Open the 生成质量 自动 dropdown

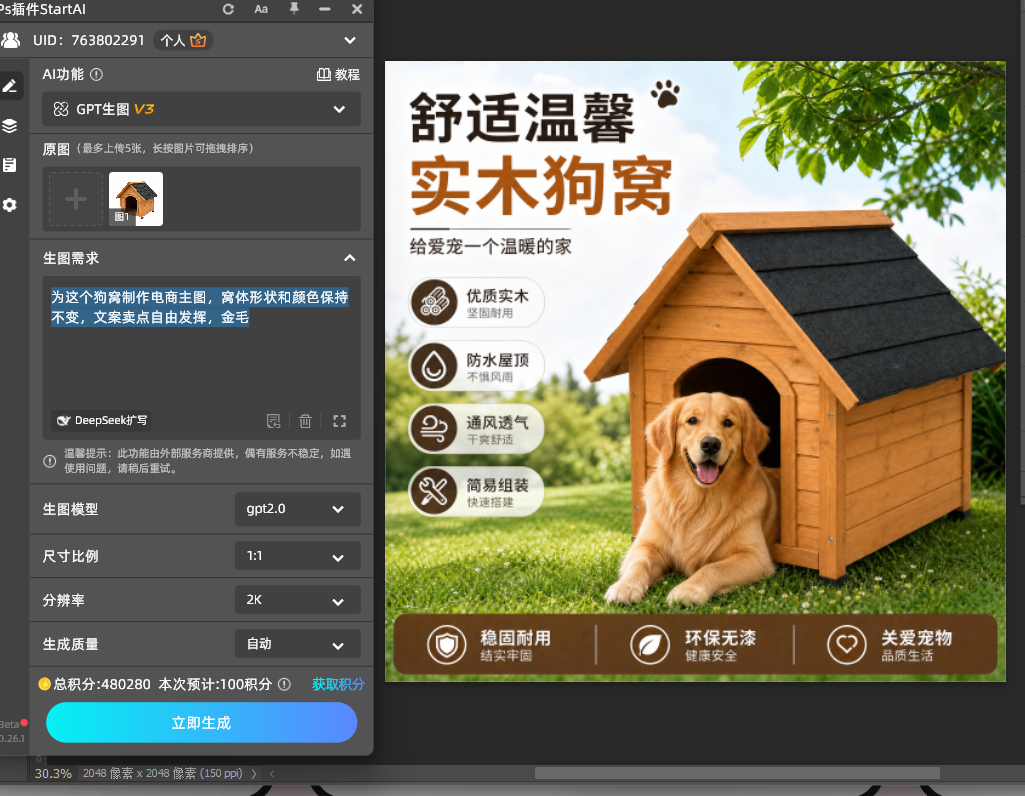click(297, 644)
